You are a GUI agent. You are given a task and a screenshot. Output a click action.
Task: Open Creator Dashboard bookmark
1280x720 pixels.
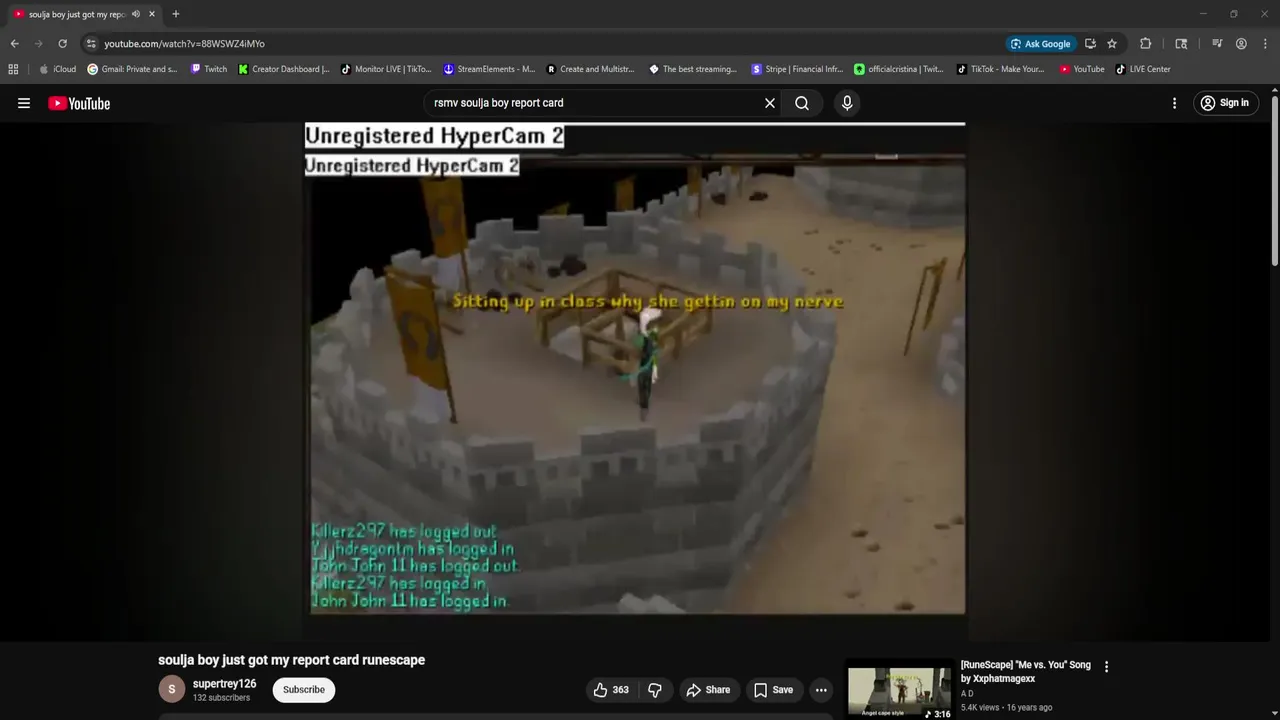point(284,69)
